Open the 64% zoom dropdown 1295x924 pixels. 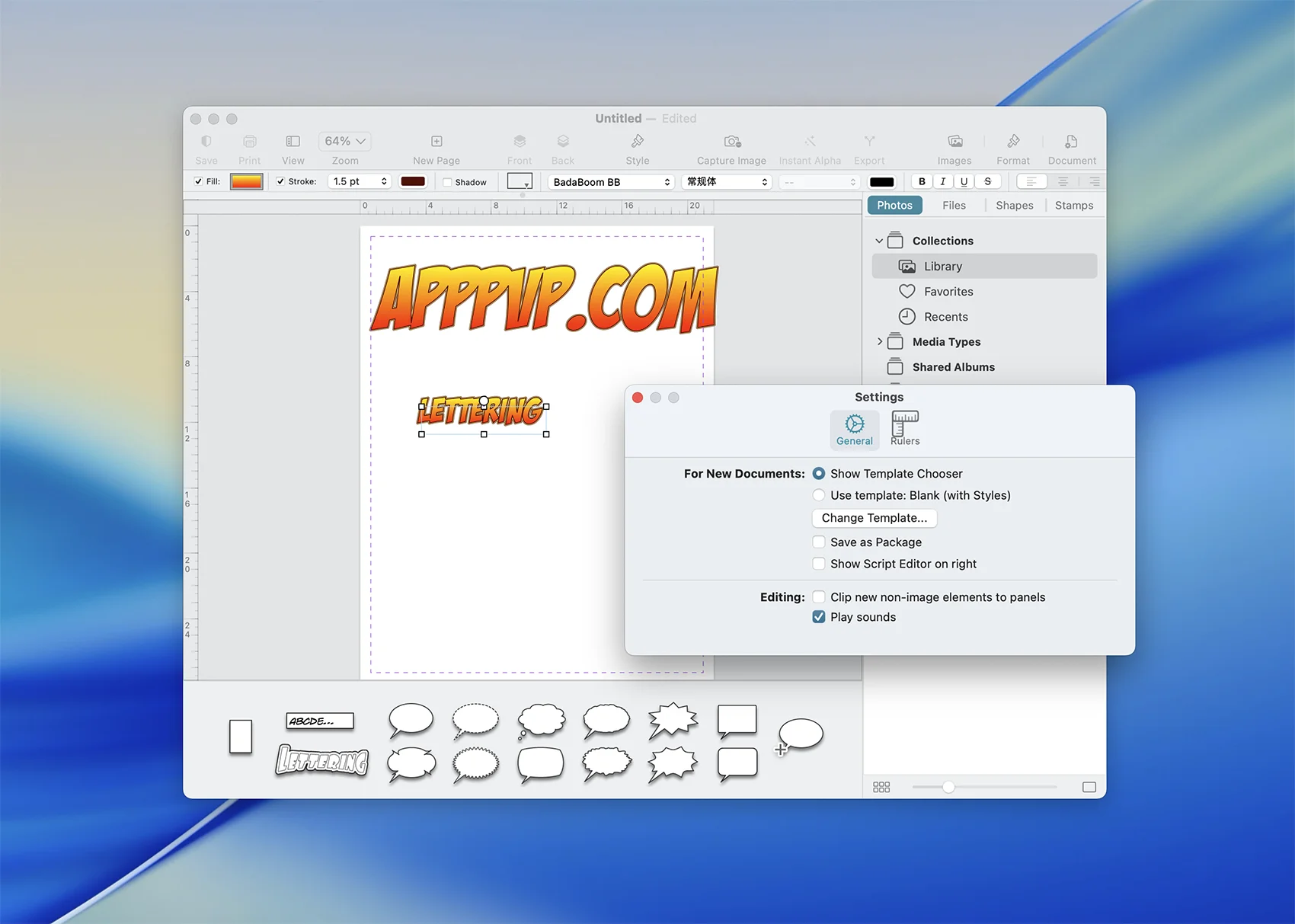[345, 142]
